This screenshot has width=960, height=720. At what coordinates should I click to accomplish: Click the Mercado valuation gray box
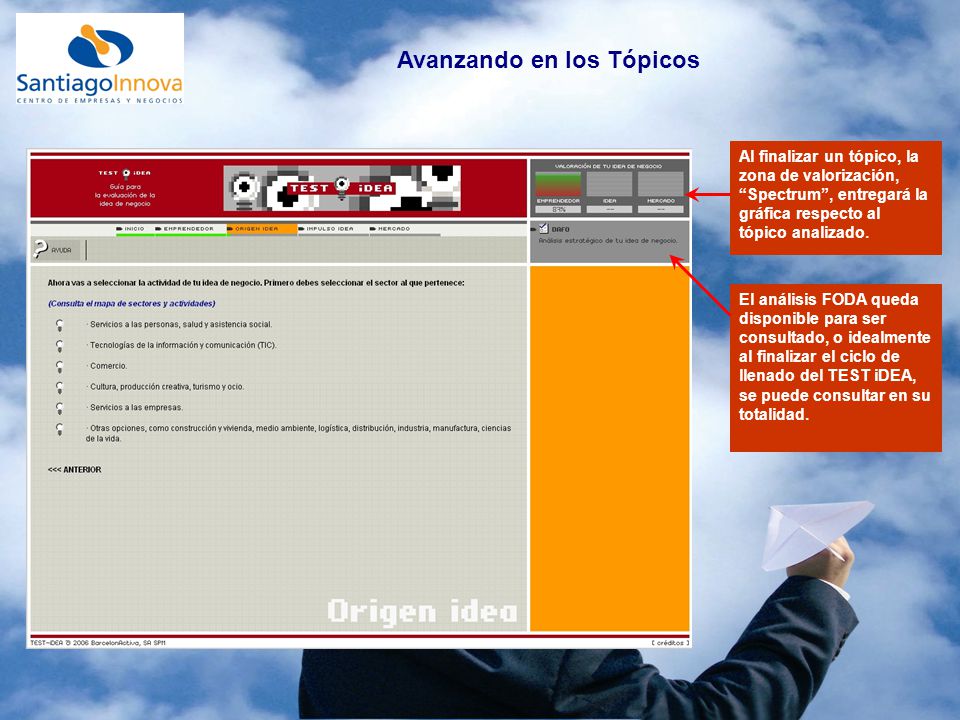661,184
